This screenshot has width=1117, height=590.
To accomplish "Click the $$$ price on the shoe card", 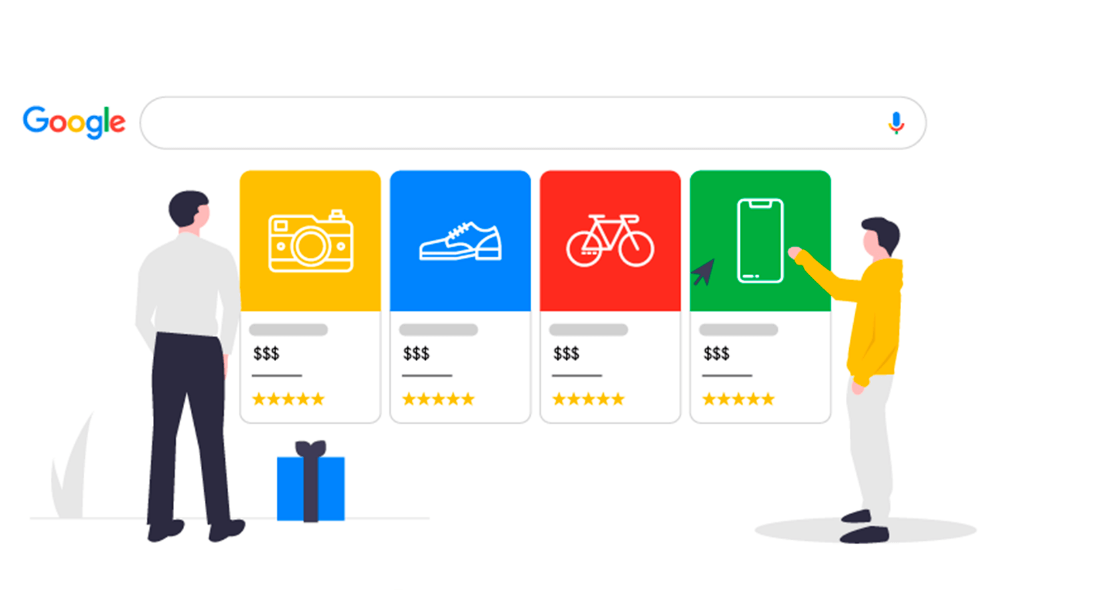I will coord(416,353).
